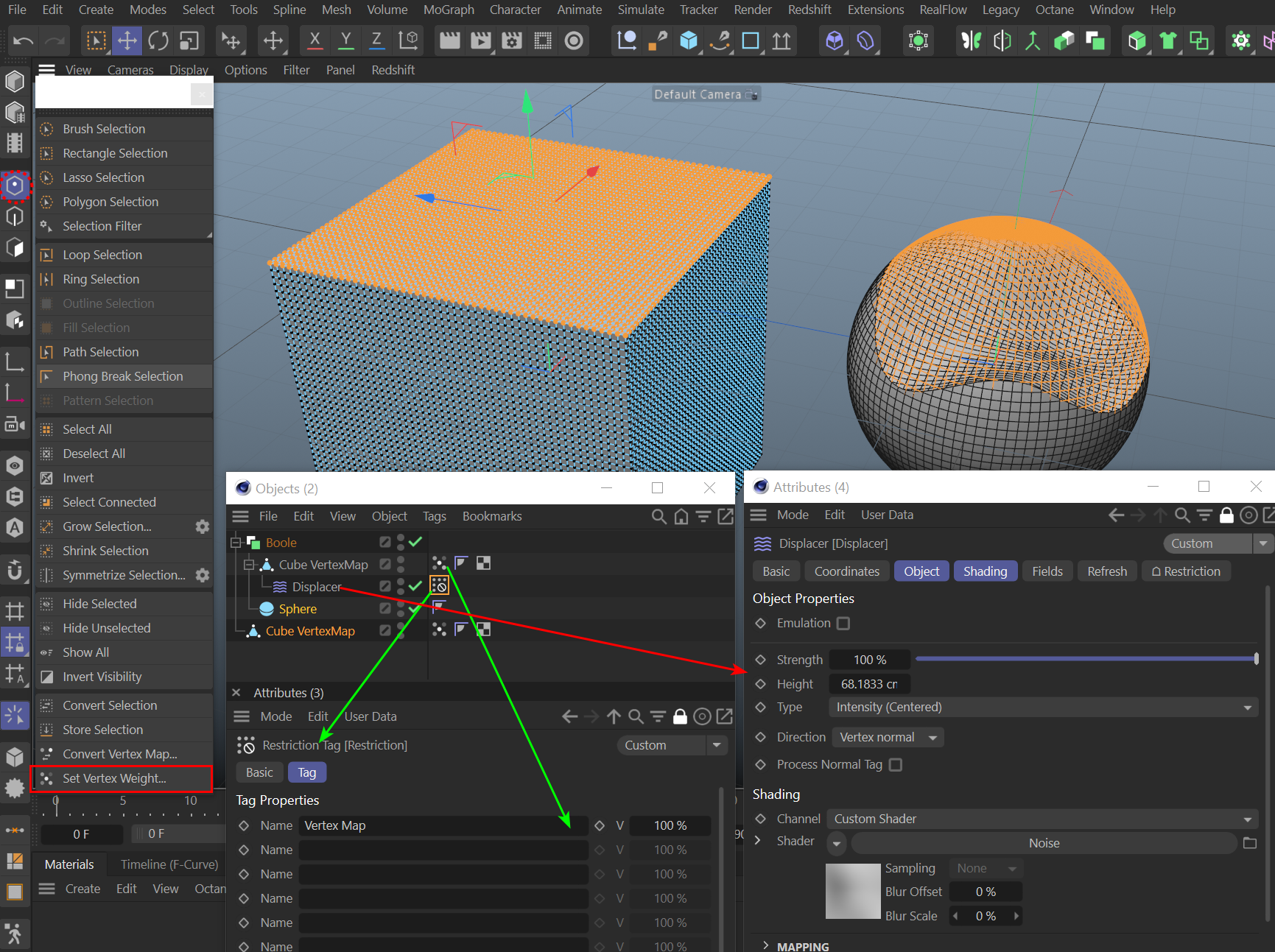1275x952 pixels.
Task: Click the Undo arrow in top toolbar
Action: (23, 40)
